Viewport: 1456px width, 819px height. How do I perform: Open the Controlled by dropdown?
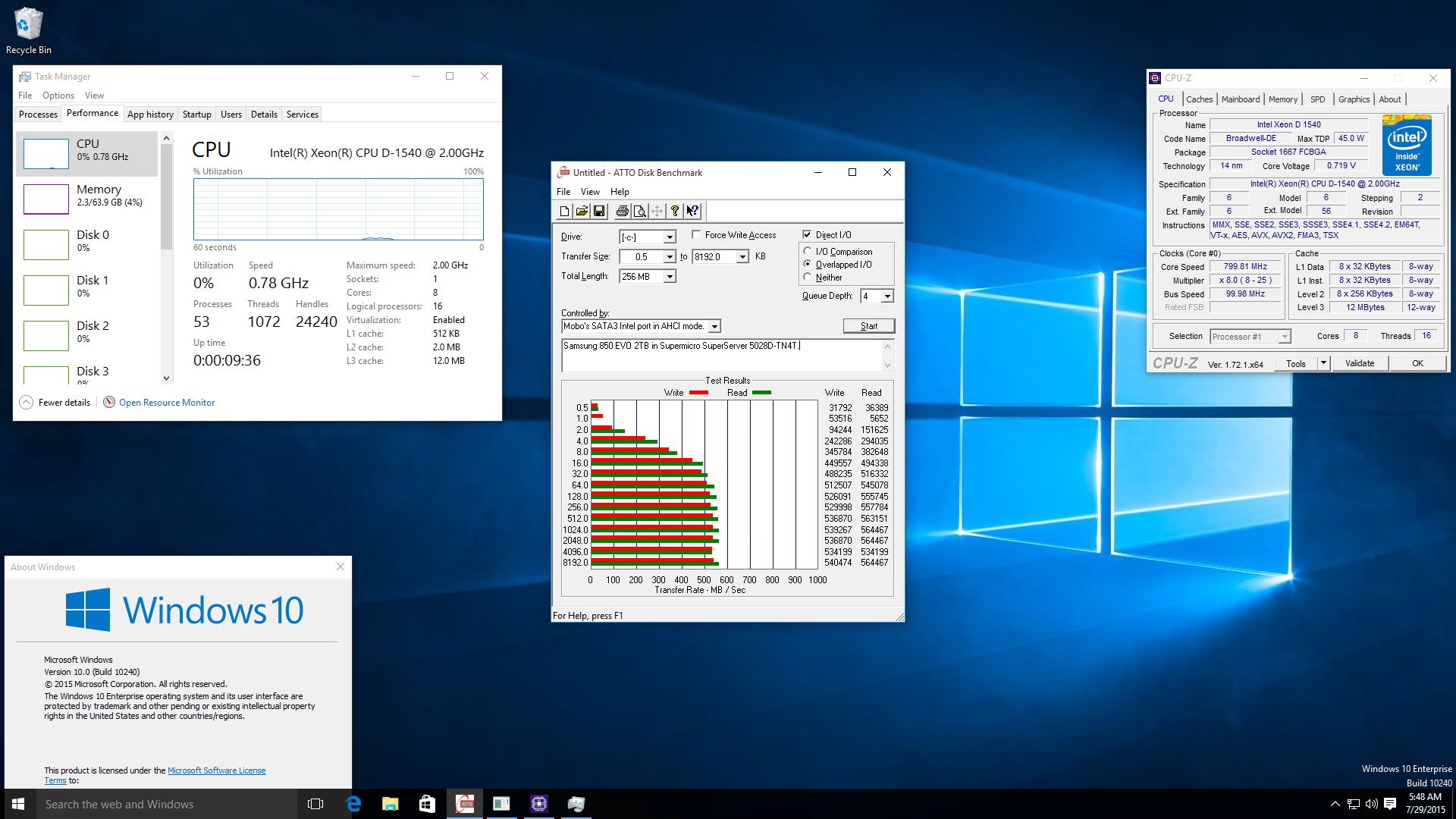click(x=714, y=327)
